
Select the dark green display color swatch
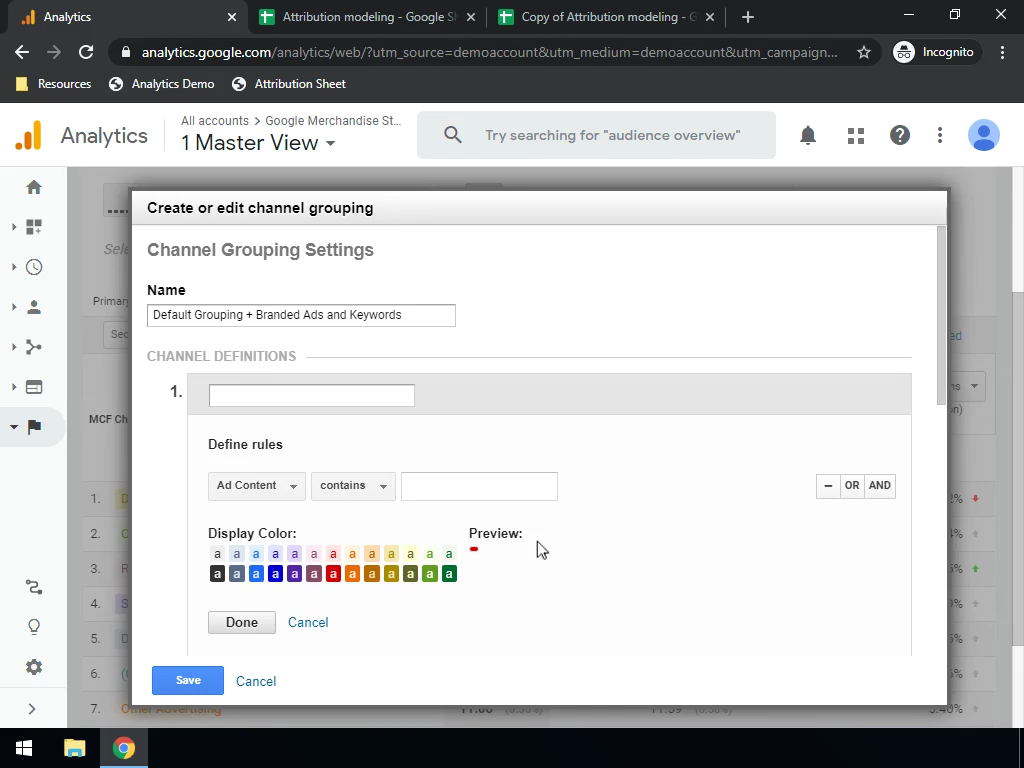pyautogui.click(x=449, y=574)
